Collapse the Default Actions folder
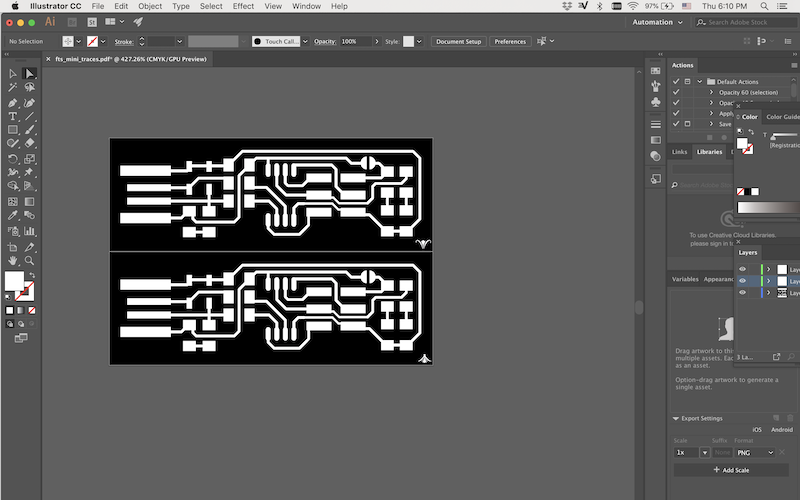This screenshot has width=800, height=500. tap(700, 82)
